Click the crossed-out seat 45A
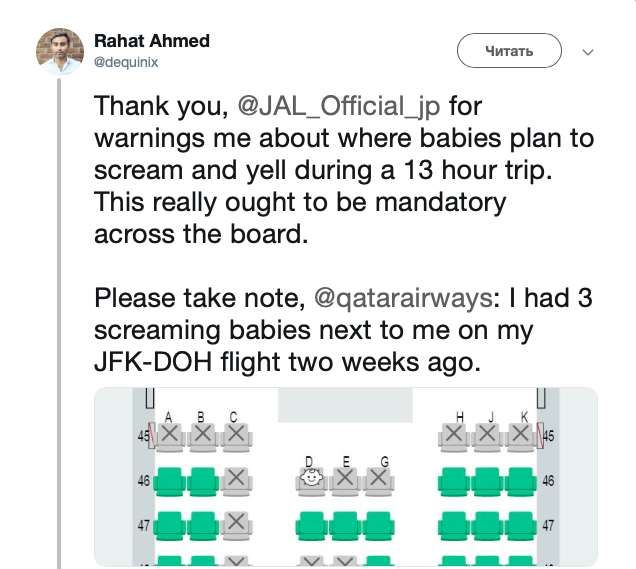 coord(170,435)
